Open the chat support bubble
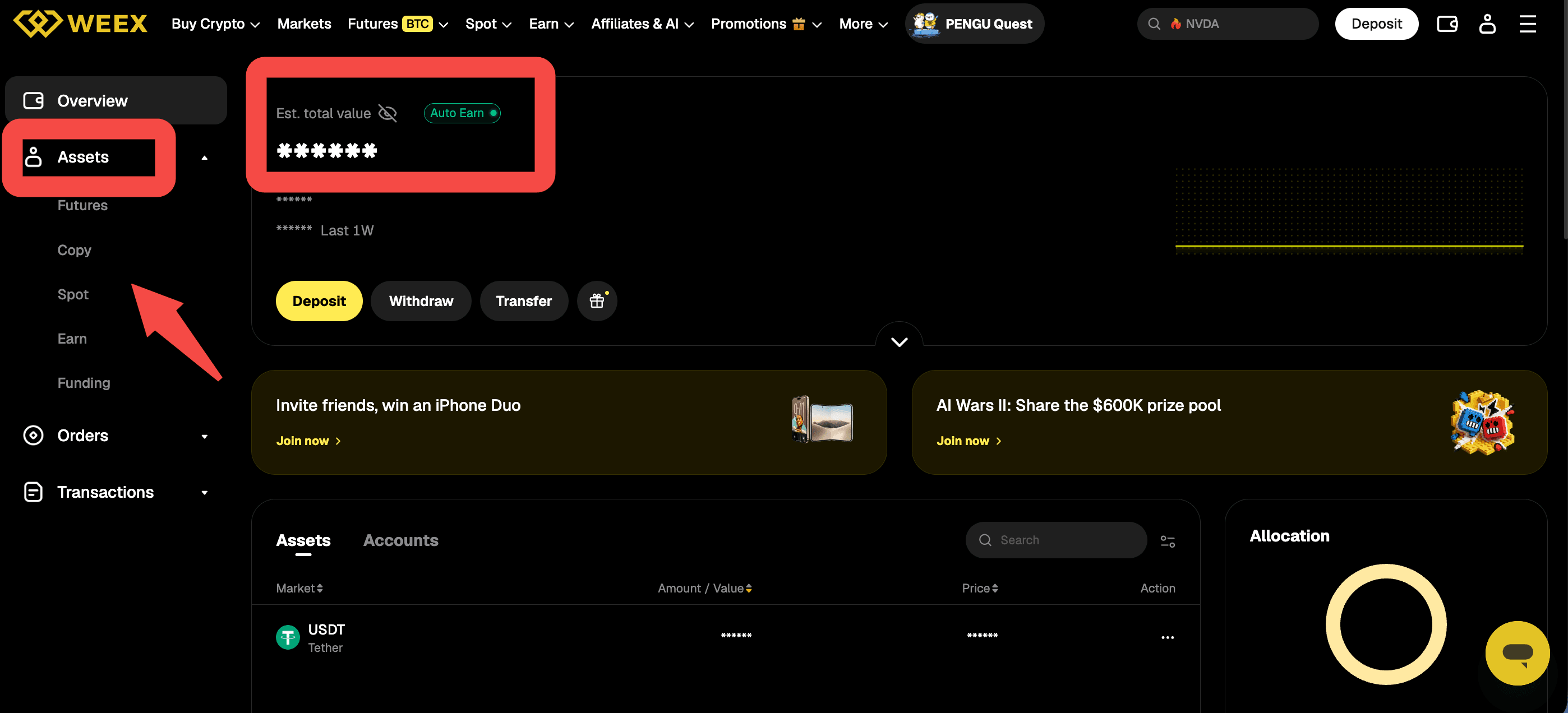The width and height of the screenshot is (1568, 713). click(1517, 653)
